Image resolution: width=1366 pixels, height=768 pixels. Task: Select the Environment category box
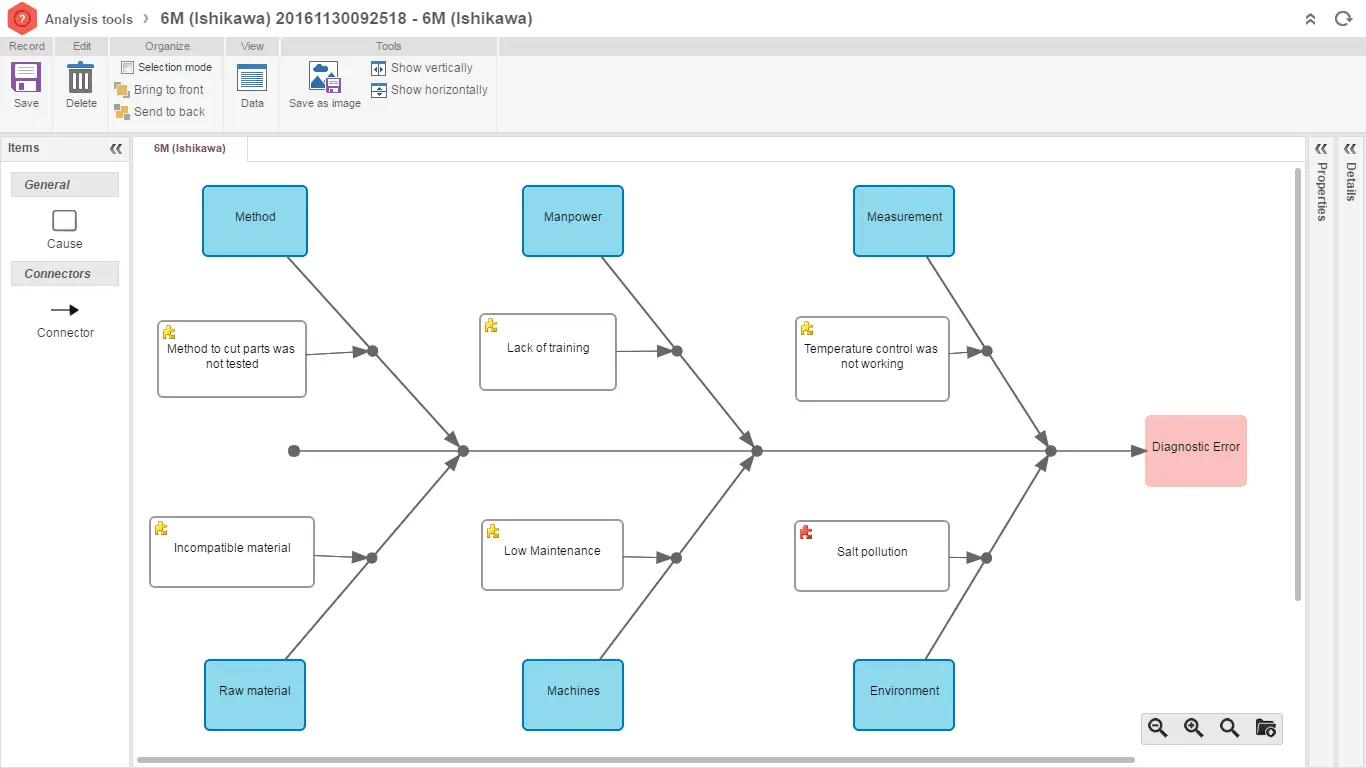pyautogui.click(x=904, y=695)
